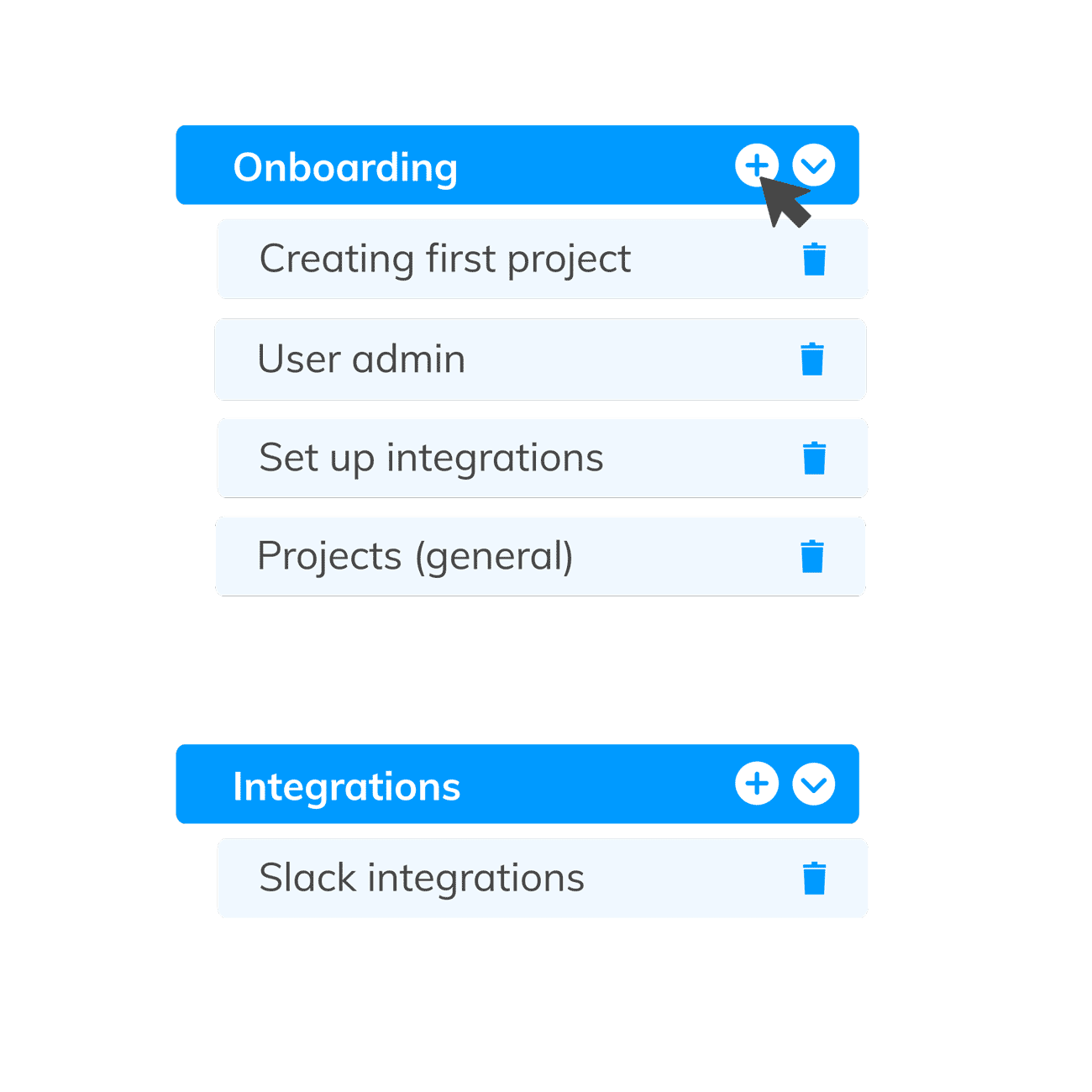Click the white circular plus under the cursor
Image resolution: width=1092 pixels, height=1092 pixels.
tap(757, 165)
